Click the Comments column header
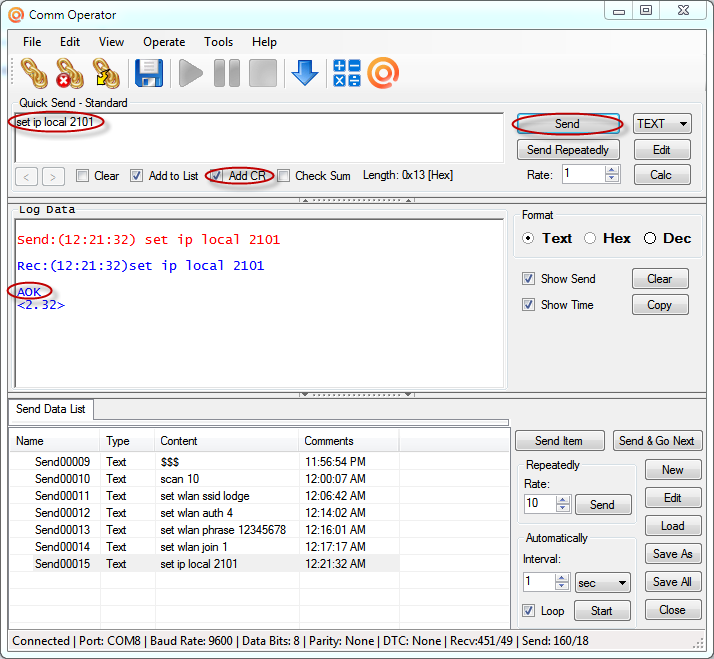Screen dimensions: 714x659 pyautogui.click(x=349, y=441)
